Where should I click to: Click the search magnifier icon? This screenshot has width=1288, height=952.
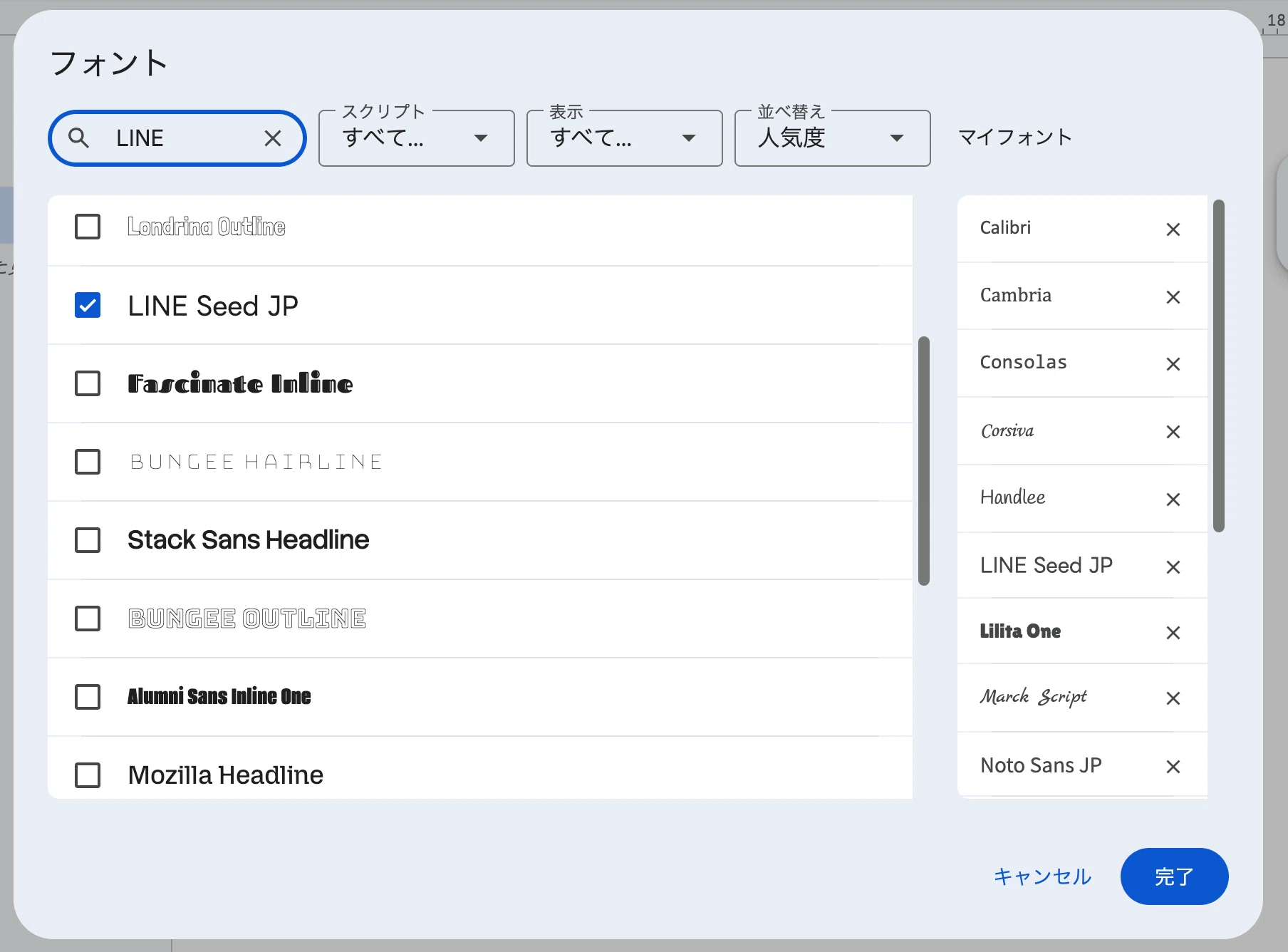[79, 138]
